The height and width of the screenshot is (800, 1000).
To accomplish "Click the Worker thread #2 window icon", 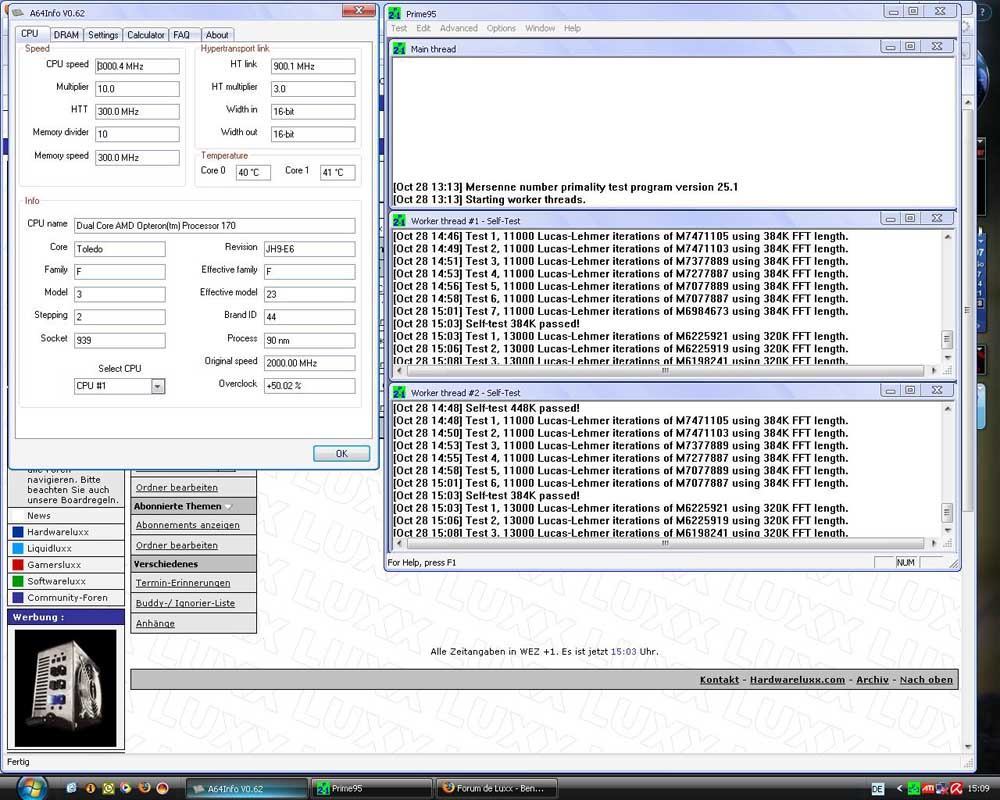I will point(399,393).
